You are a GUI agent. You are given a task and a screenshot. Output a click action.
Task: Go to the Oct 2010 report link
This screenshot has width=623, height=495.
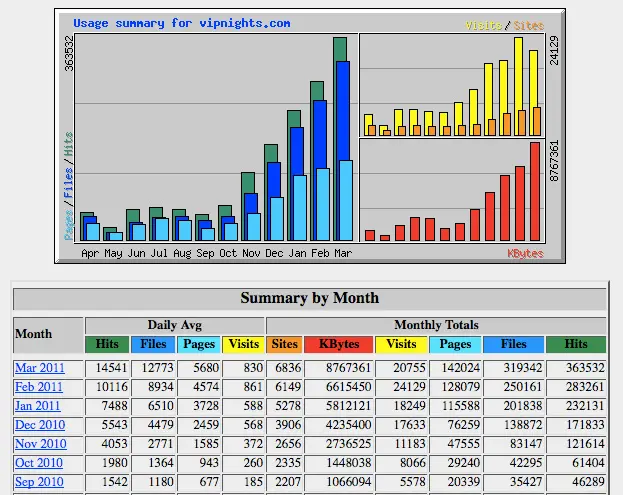coord(39,463)
